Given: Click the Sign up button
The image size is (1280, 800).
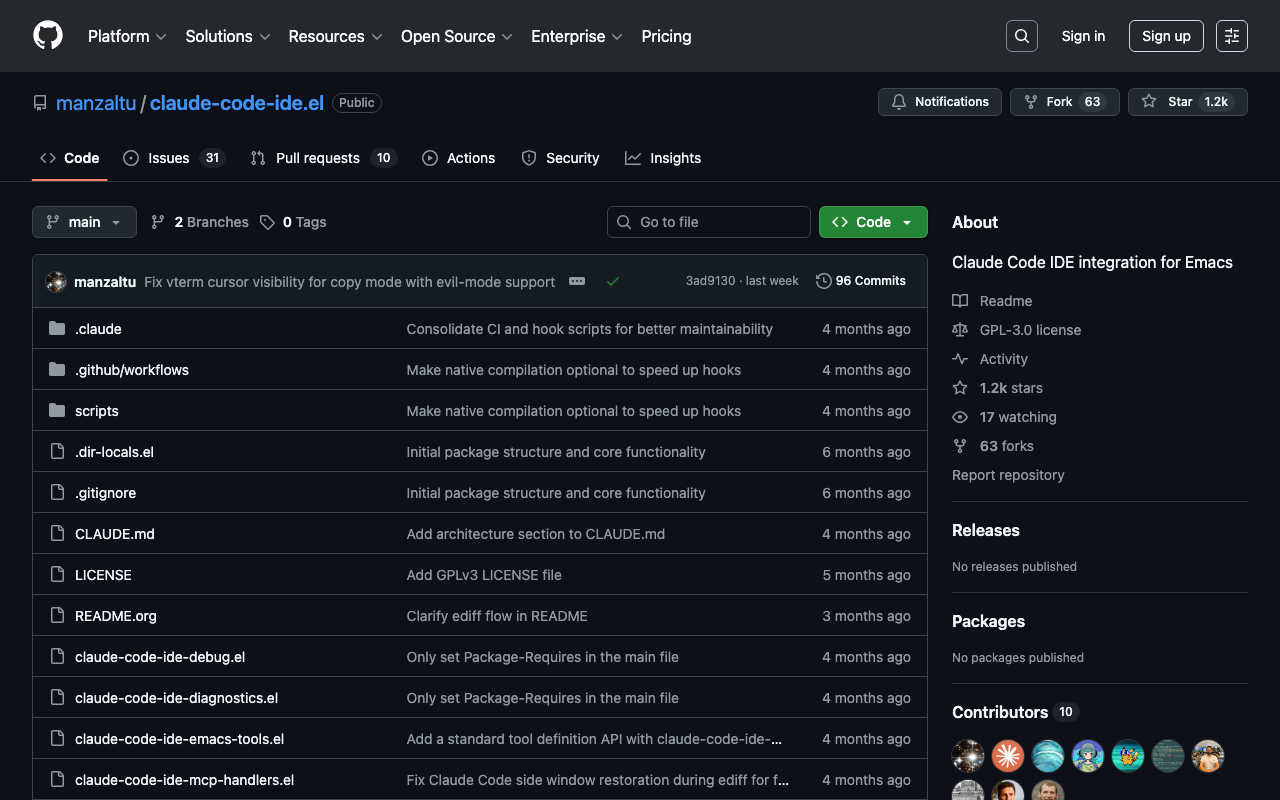Looking at the screenshot, I should 1166,36.
